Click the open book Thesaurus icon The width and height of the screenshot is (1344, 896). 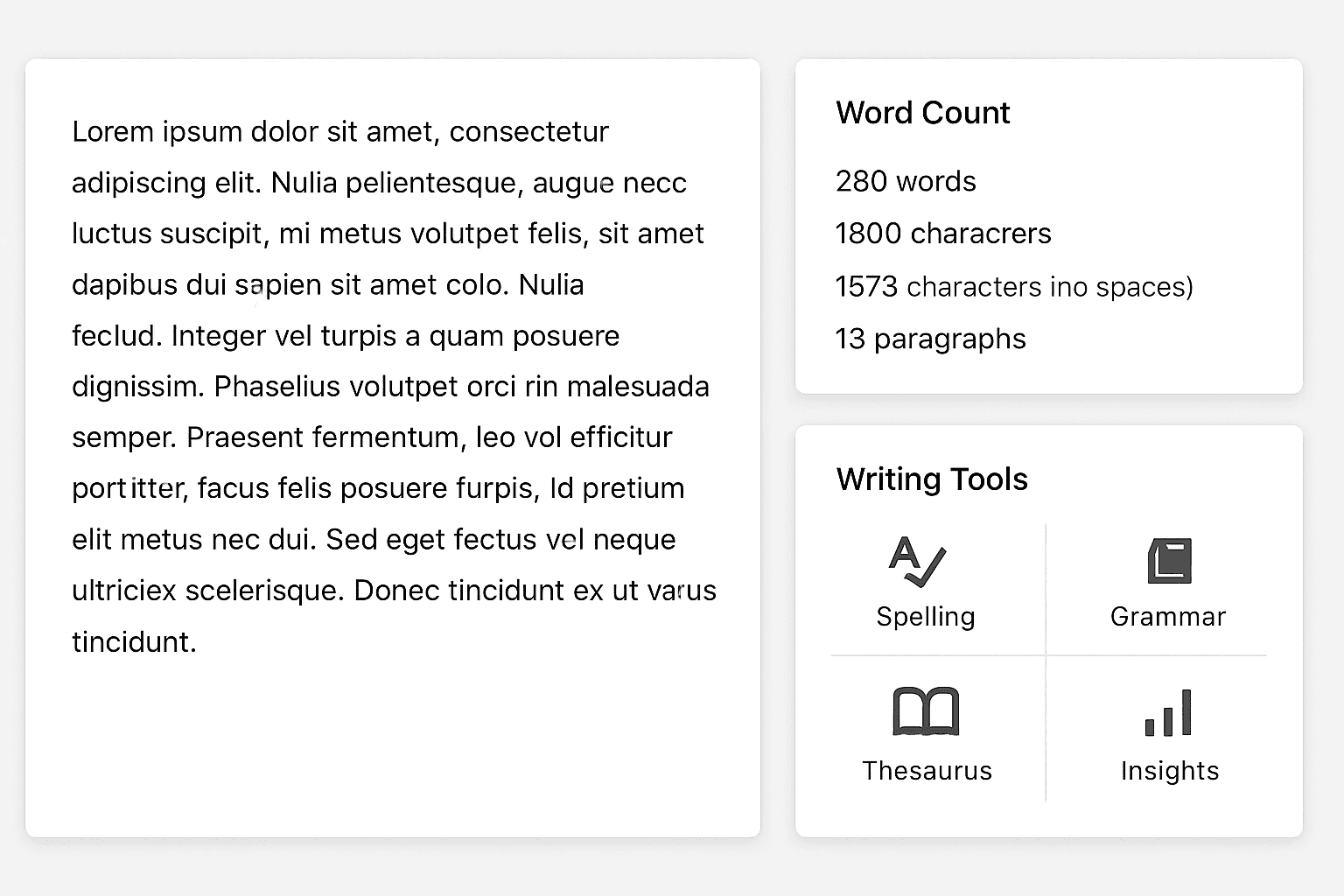(925, 711)
